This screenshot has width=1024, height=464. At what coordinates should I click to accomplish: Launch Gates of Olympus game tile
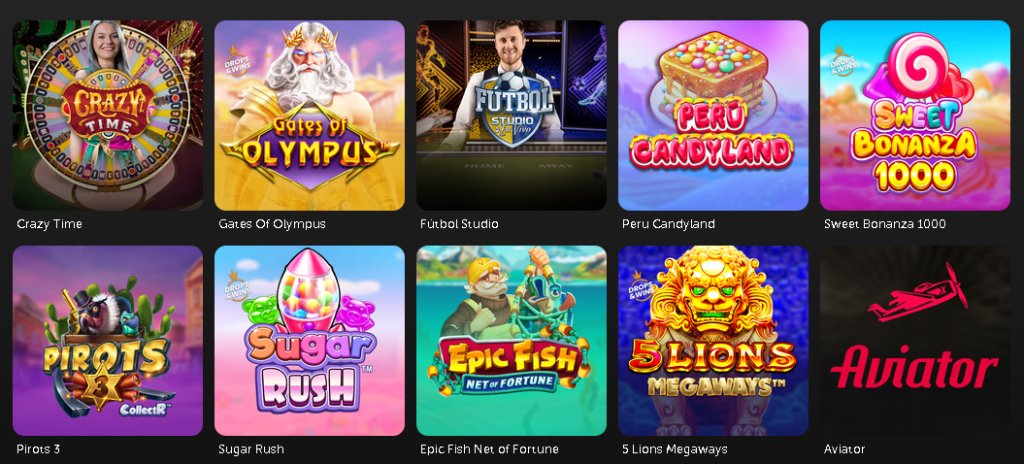pyautogui.click(x=310, y=115)
